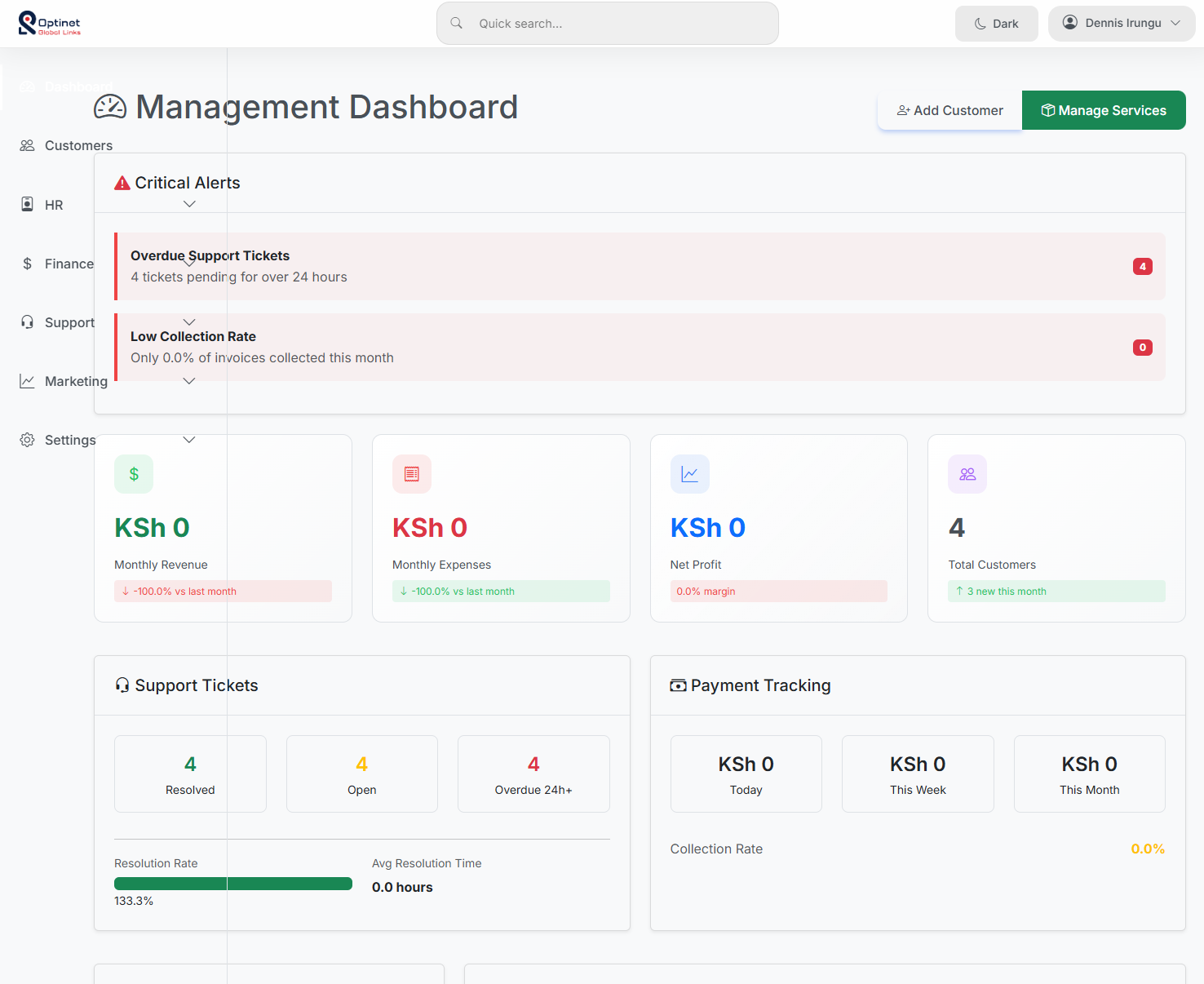Click the moon icon on Dark button
This screenshot has width=1204, height=984.
pyautogui.click(x=980, y=24)
